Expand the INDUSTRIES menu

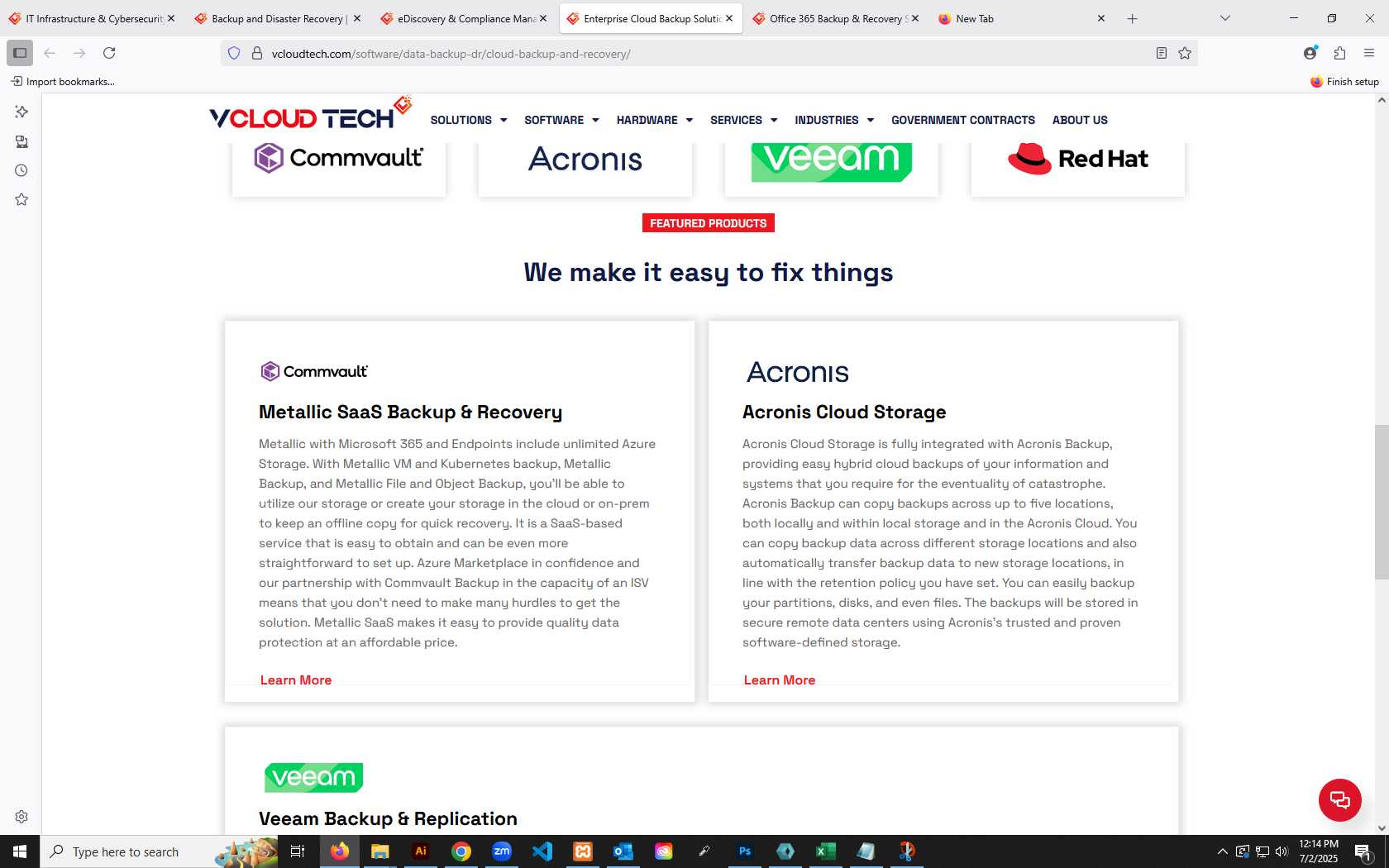click(x=834, y=120)
